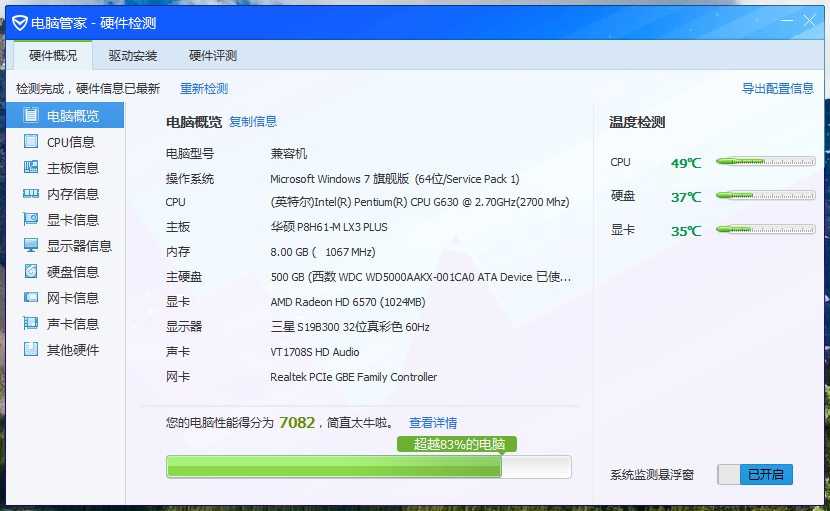Select the VT1708S HD Audio text

(x=314, y=352)
